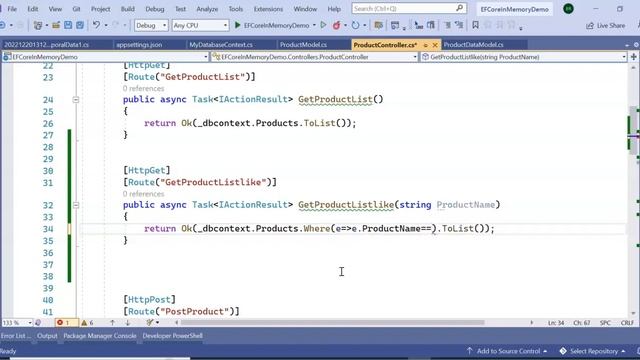Click the Save file icon
The height and width of the screenshot is (360, 640).
click(x=68, y=25)
